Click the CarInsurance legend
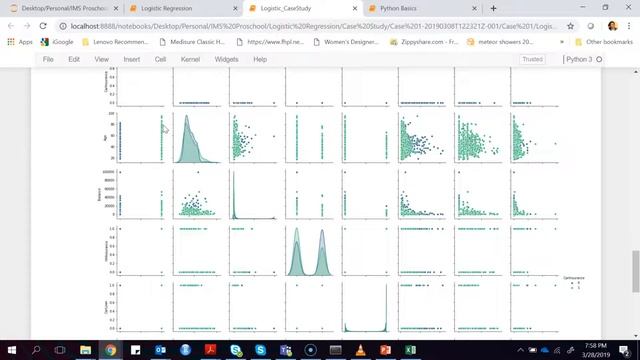The width and height of the screenshot is (640, 360). 574,282
